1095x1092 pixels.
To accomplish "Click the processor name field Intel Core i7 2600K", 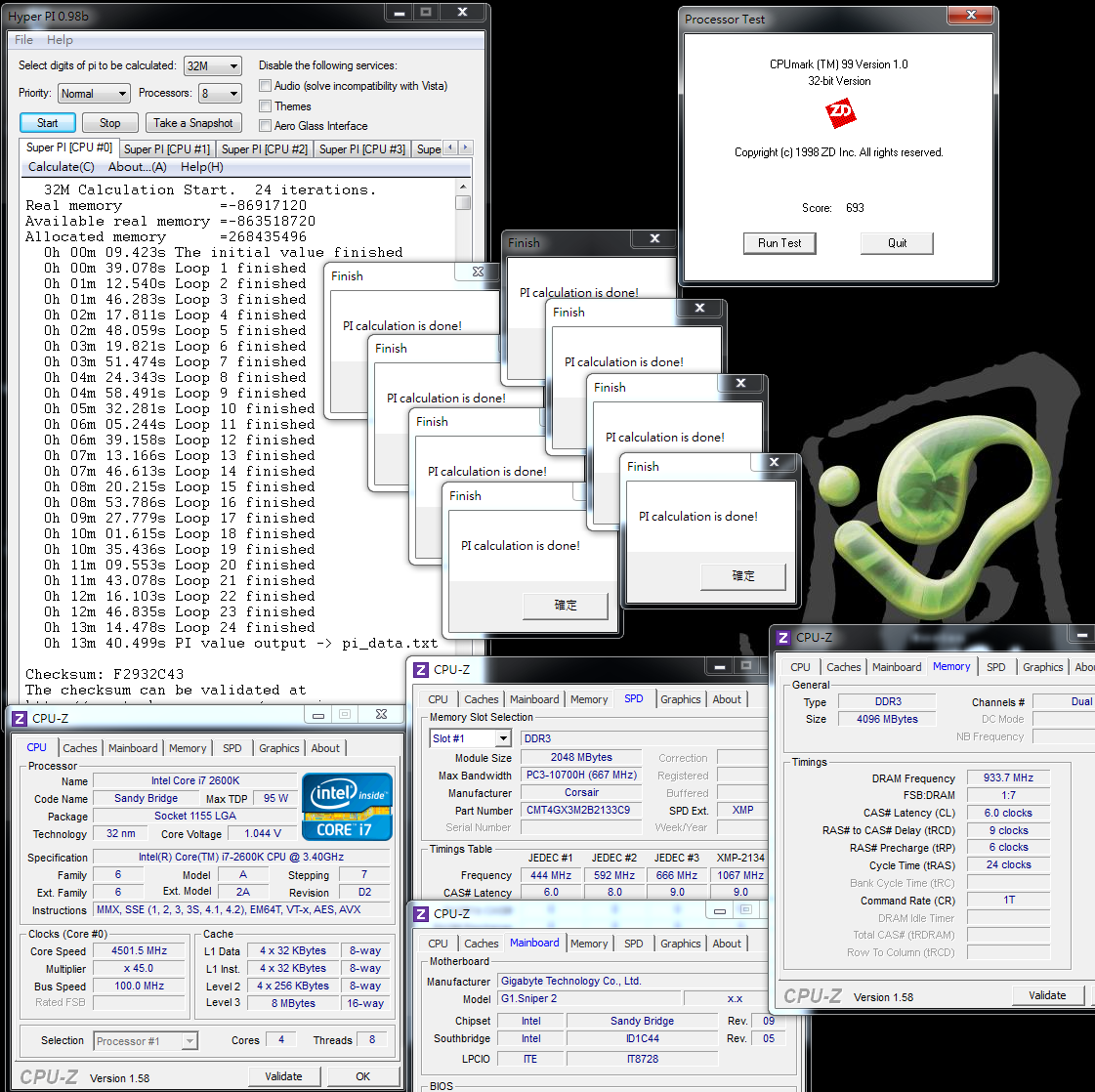I will pos(195,780).
